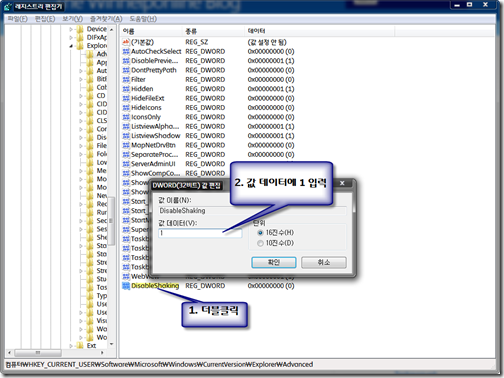Click the ListviewShadow value icon
This screenshot has width=504, height=378.
click(126, 136)
